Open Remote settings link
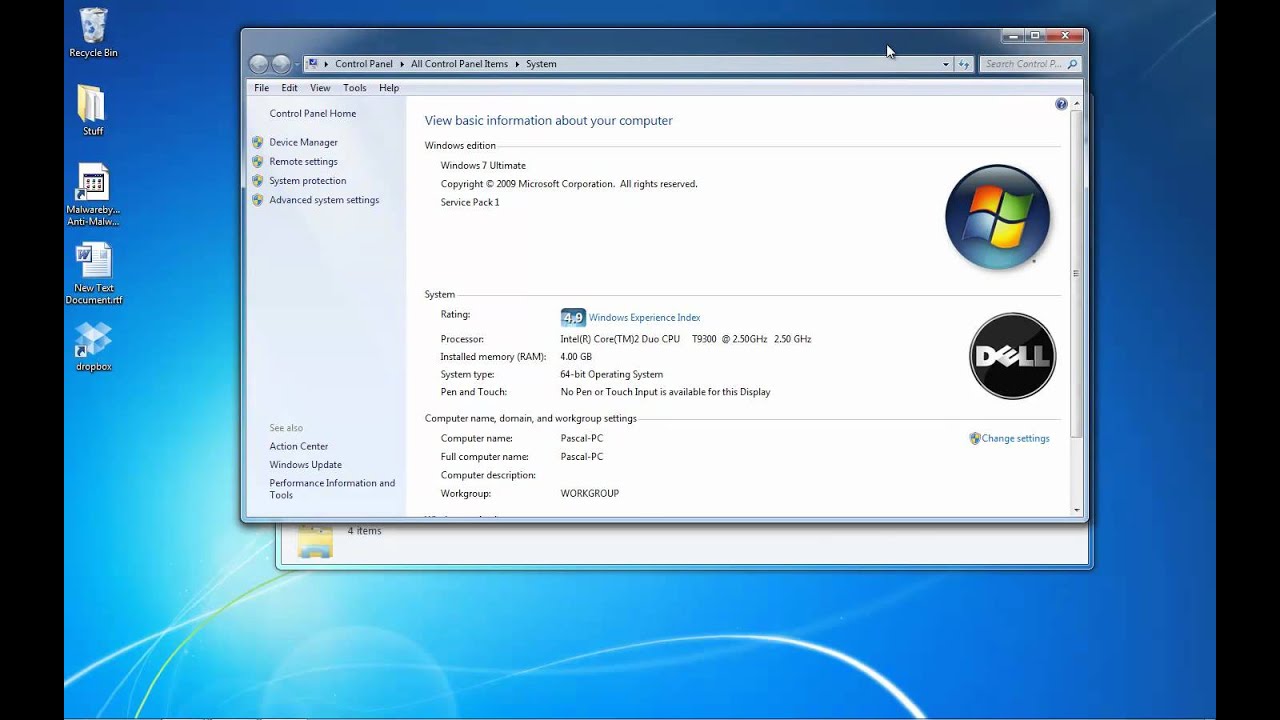The image size is (1280, 720). pos(303,162)
